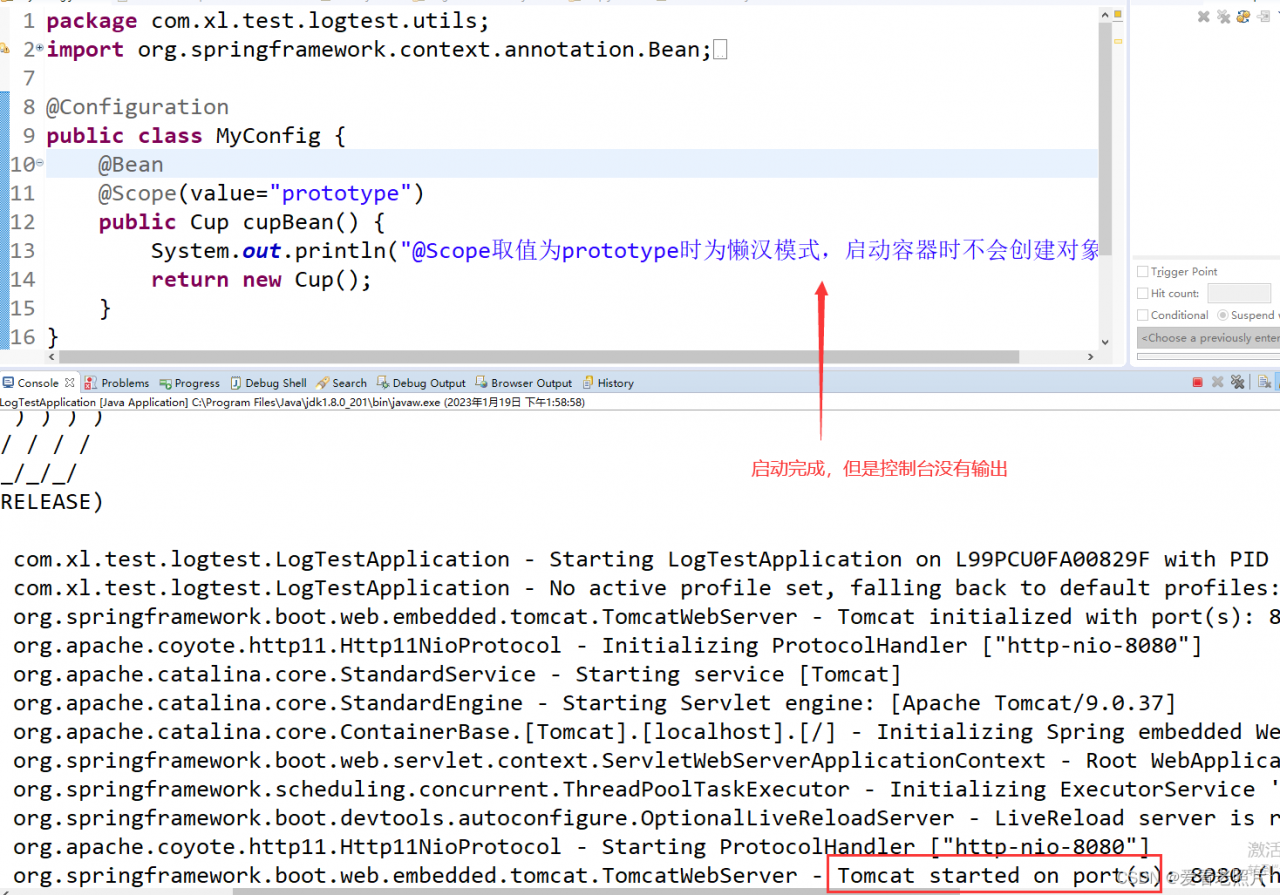Click the LogTestApplication launch description label
This screenshot has width=1280, height=895.
292,402
